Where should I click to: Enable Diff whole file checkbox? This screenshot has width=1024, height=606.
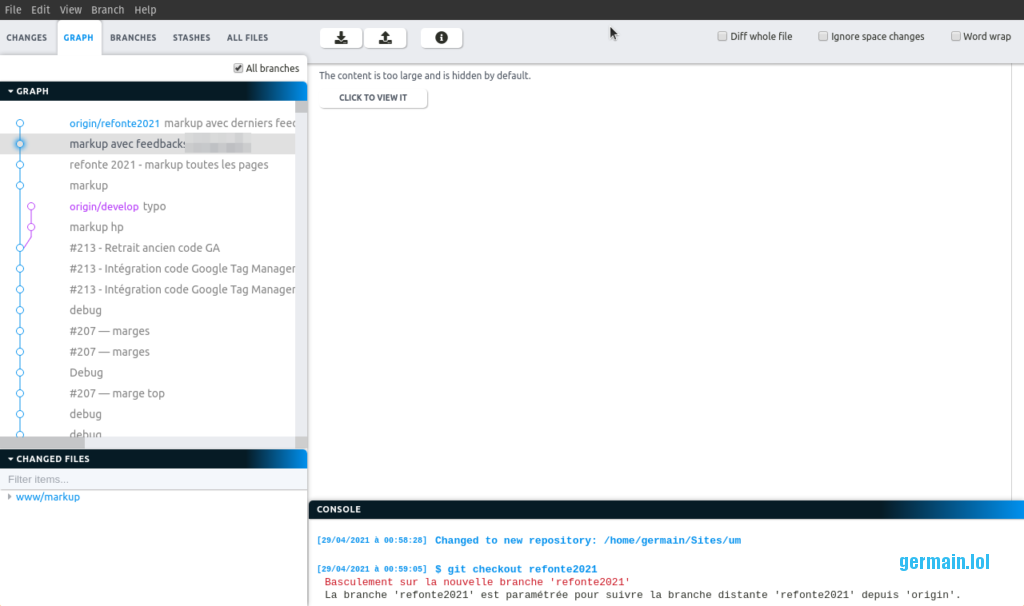(x=722, y=37)
